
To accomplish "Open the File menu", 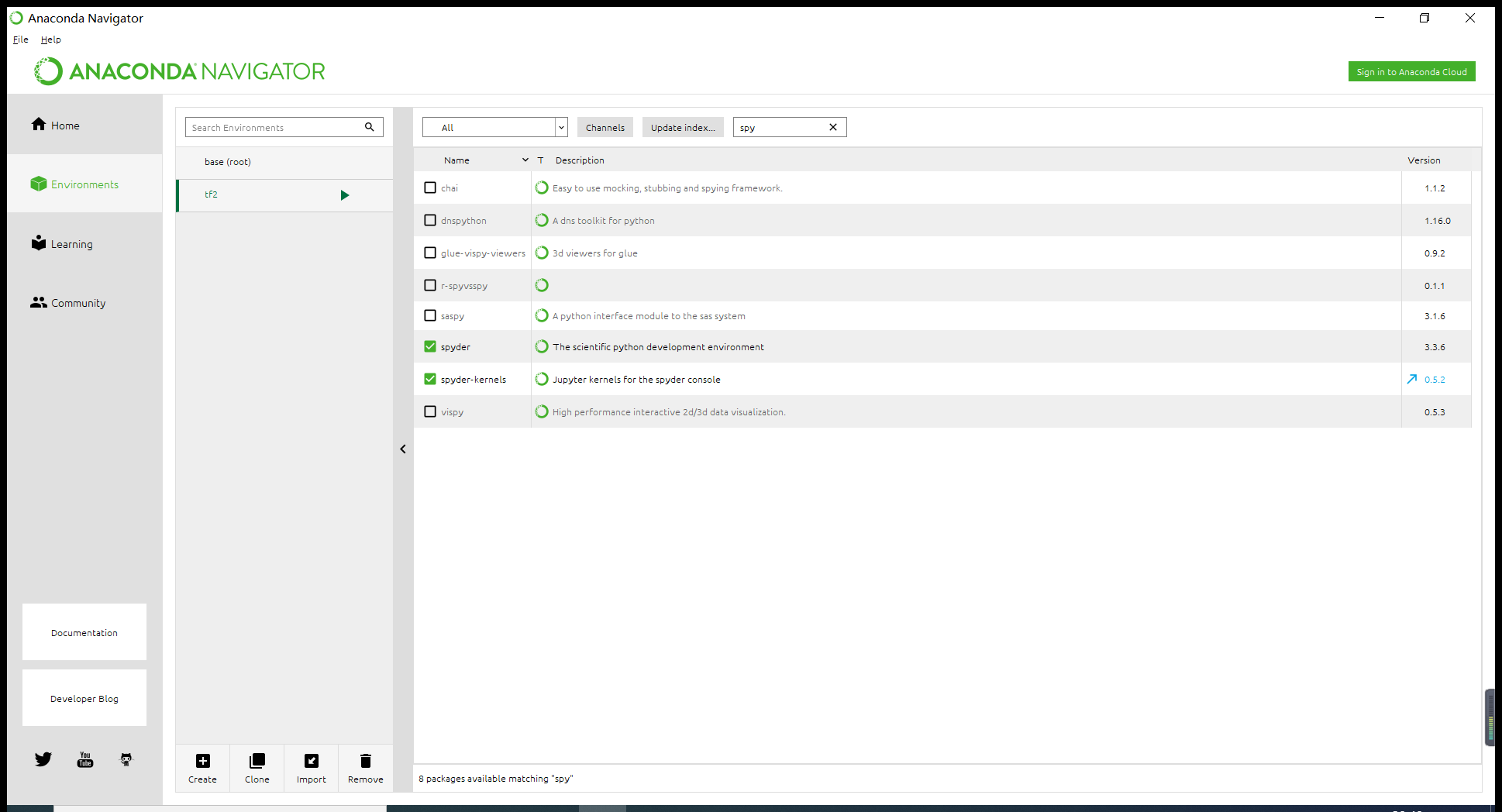I will coord(21,40).
